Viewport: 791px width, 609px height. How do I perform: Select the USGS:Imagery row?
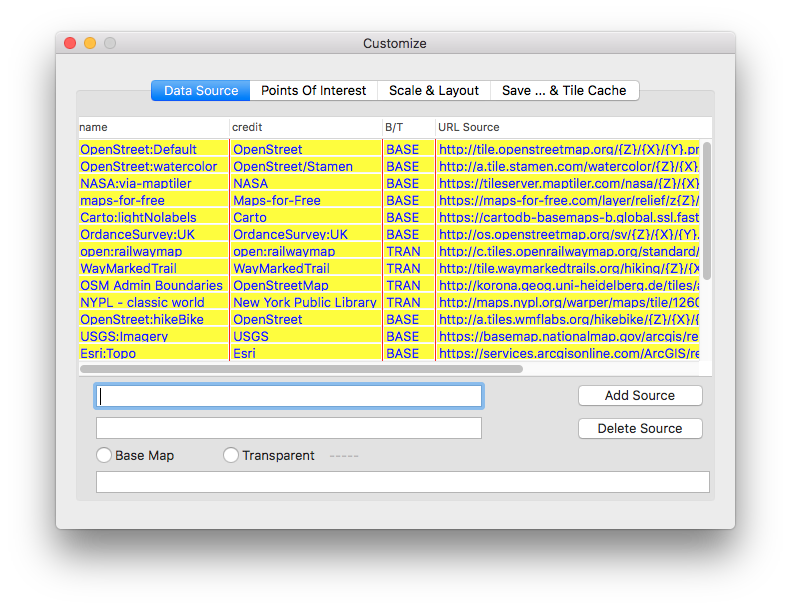[389, 336]
